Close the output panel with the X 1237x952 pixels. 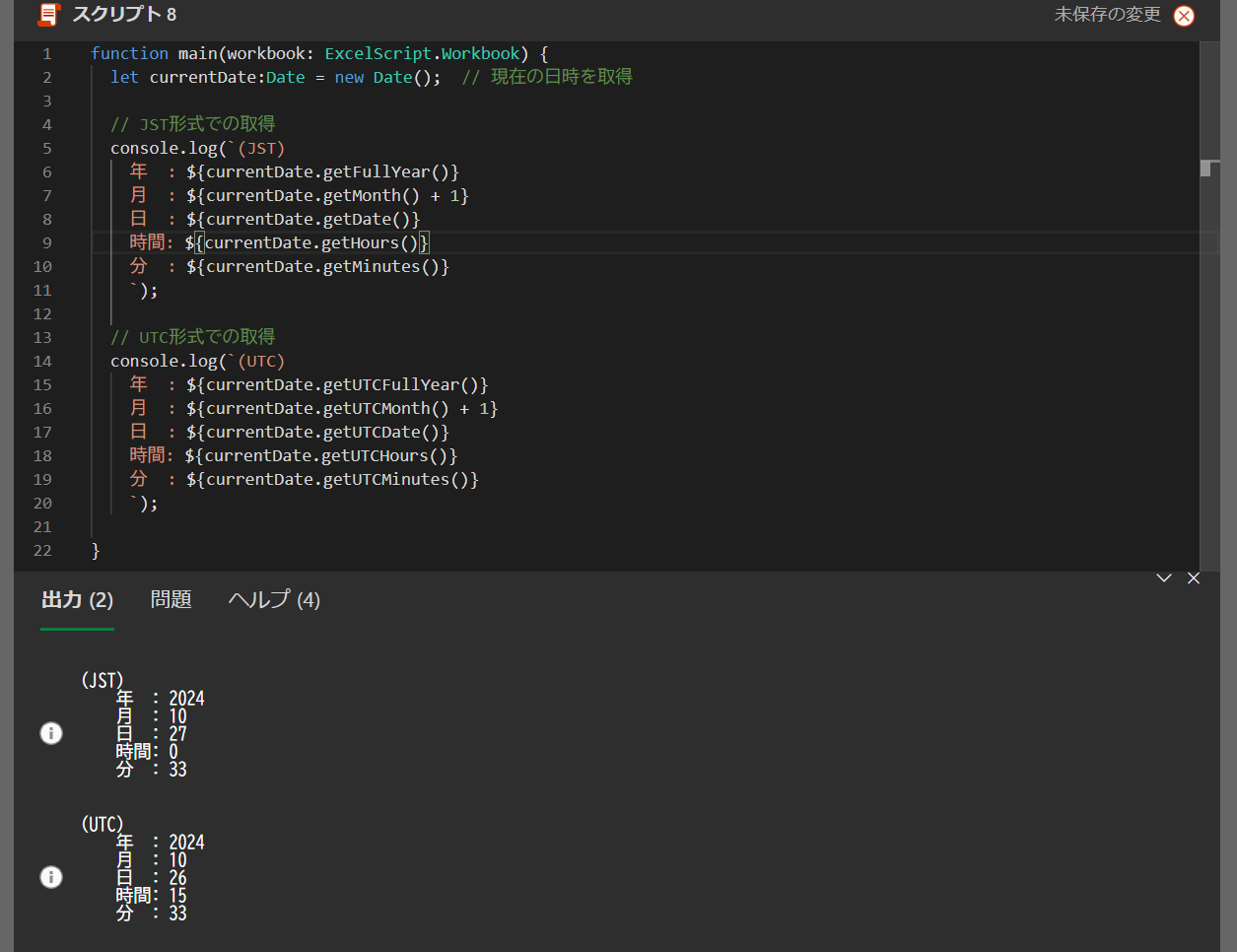(1194, 578)
